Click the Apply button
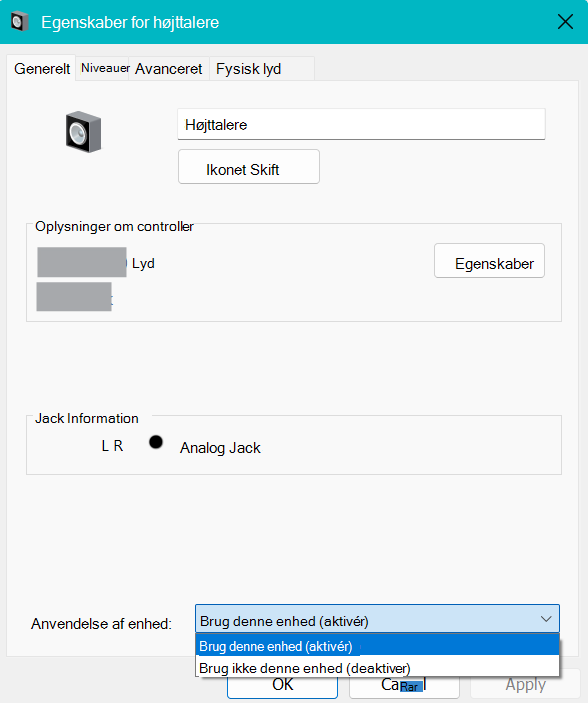The height and width of the screenshot is (703, 588). 525,686
